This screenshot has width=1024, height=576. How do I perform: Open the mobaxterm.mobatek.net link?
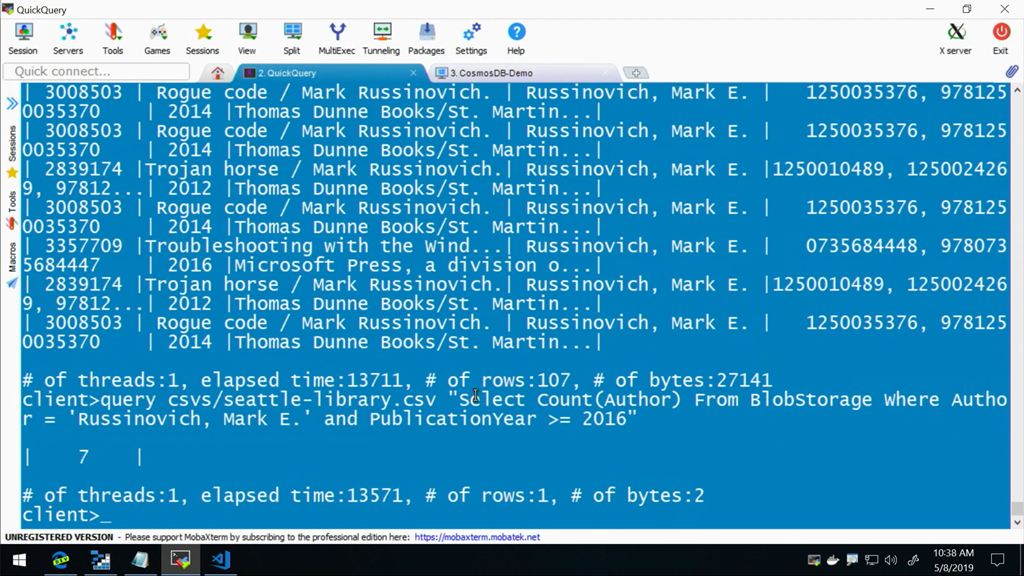pos(477,537)
